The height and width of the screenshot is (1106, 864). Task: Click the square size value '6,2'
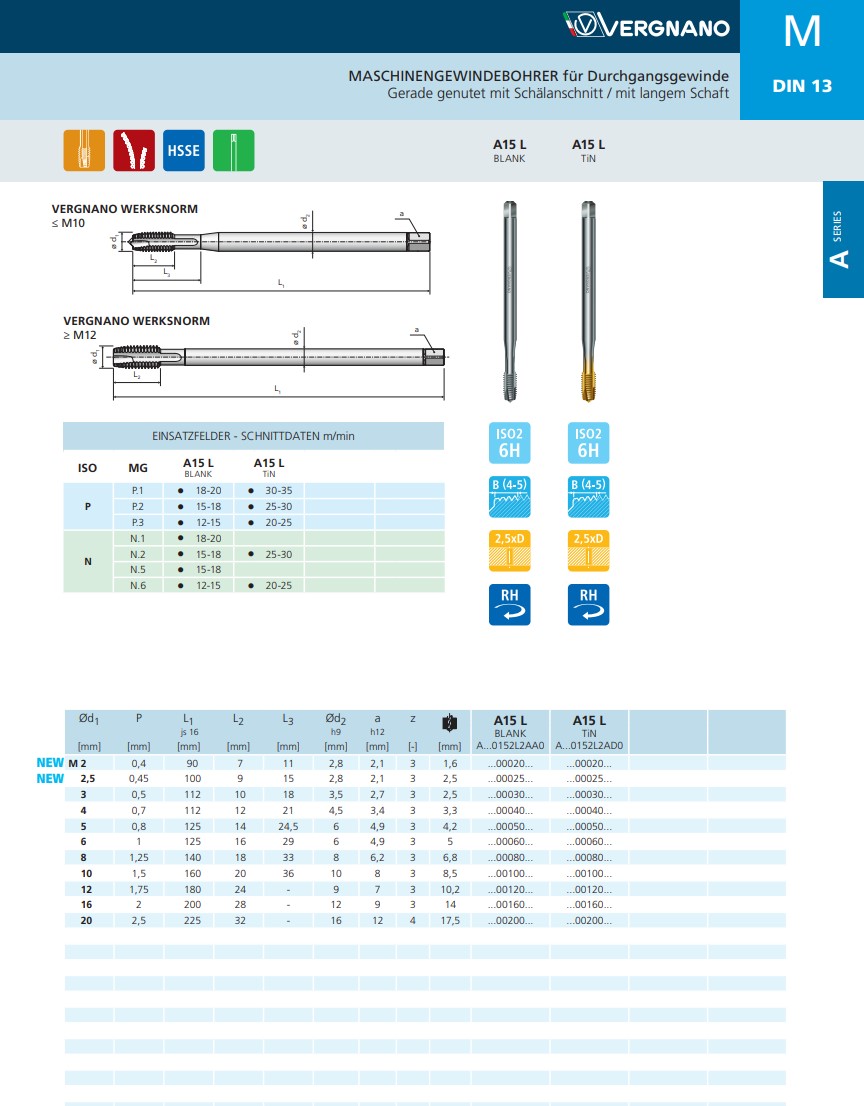click(x=377, y=858)
